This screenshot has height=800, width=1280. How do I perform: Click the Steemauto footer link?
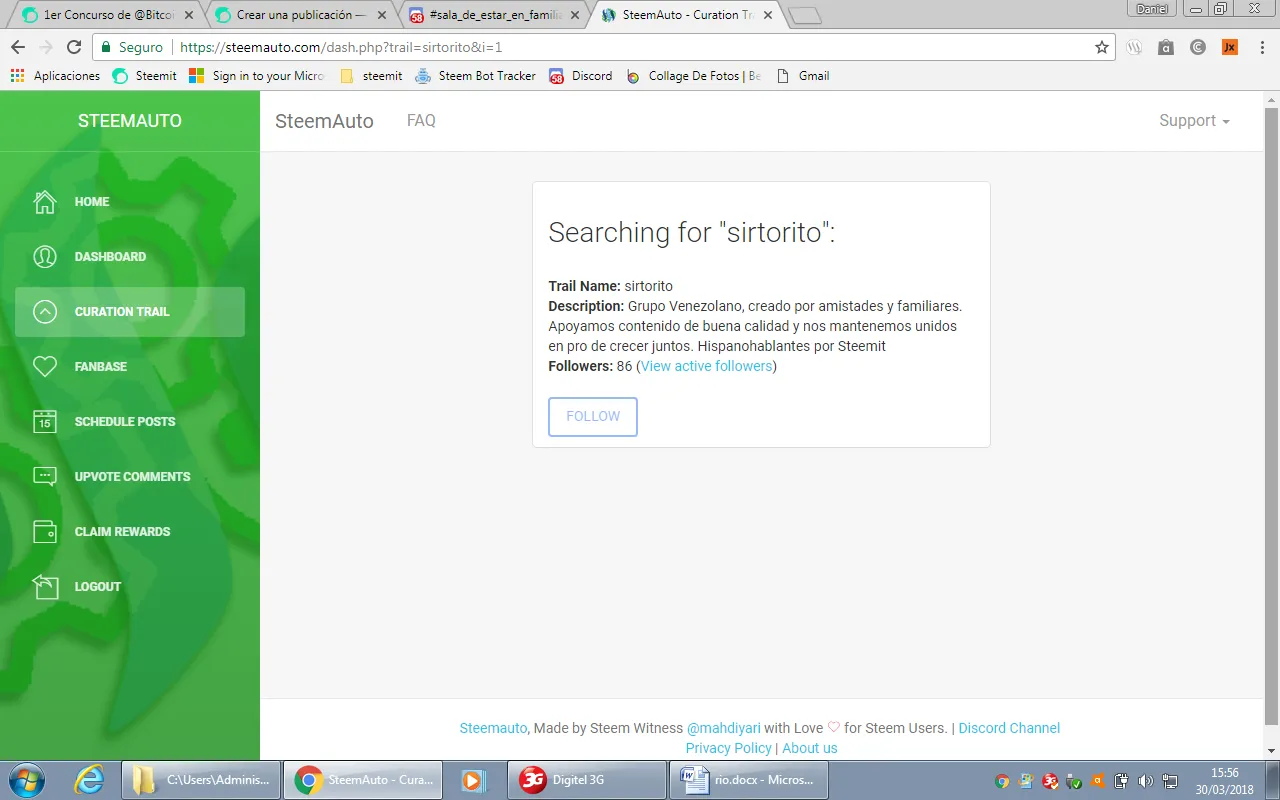[493, 728]
